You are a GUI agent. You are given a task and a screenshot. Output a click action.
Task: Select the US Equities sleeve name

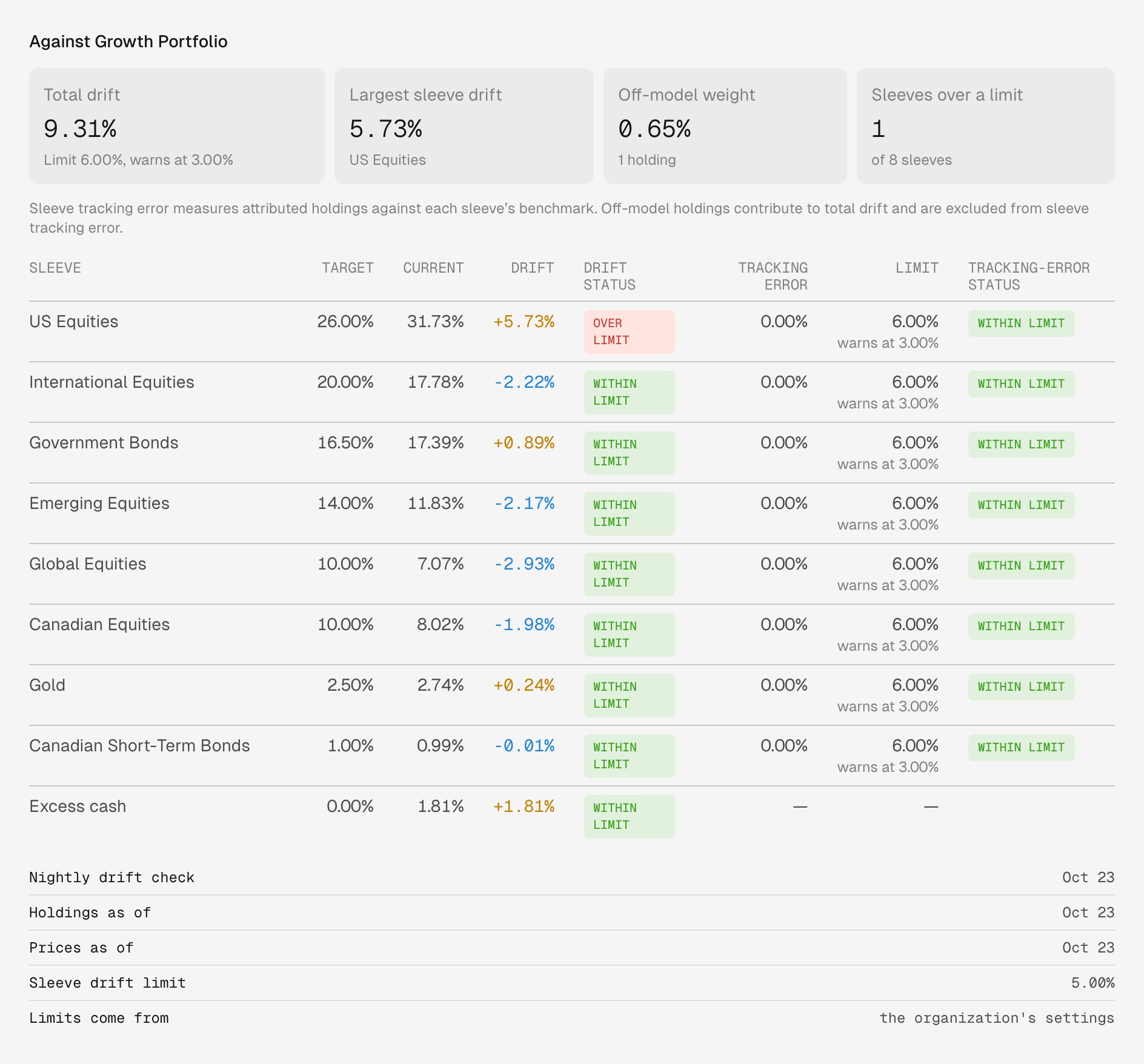pos(74,321)
